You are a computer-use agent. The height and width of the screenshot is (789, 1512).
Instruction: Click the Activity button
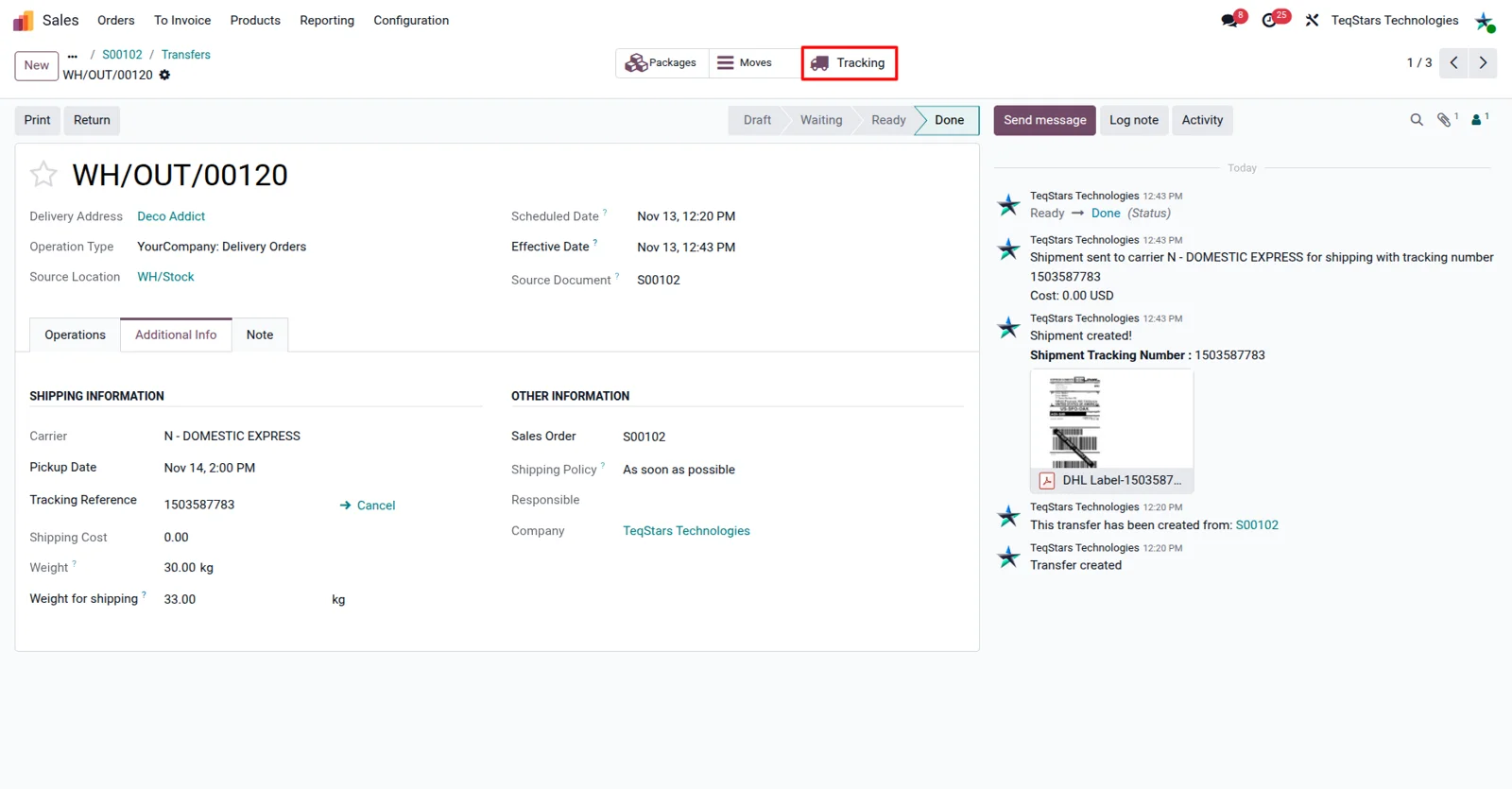[1202, 120]
